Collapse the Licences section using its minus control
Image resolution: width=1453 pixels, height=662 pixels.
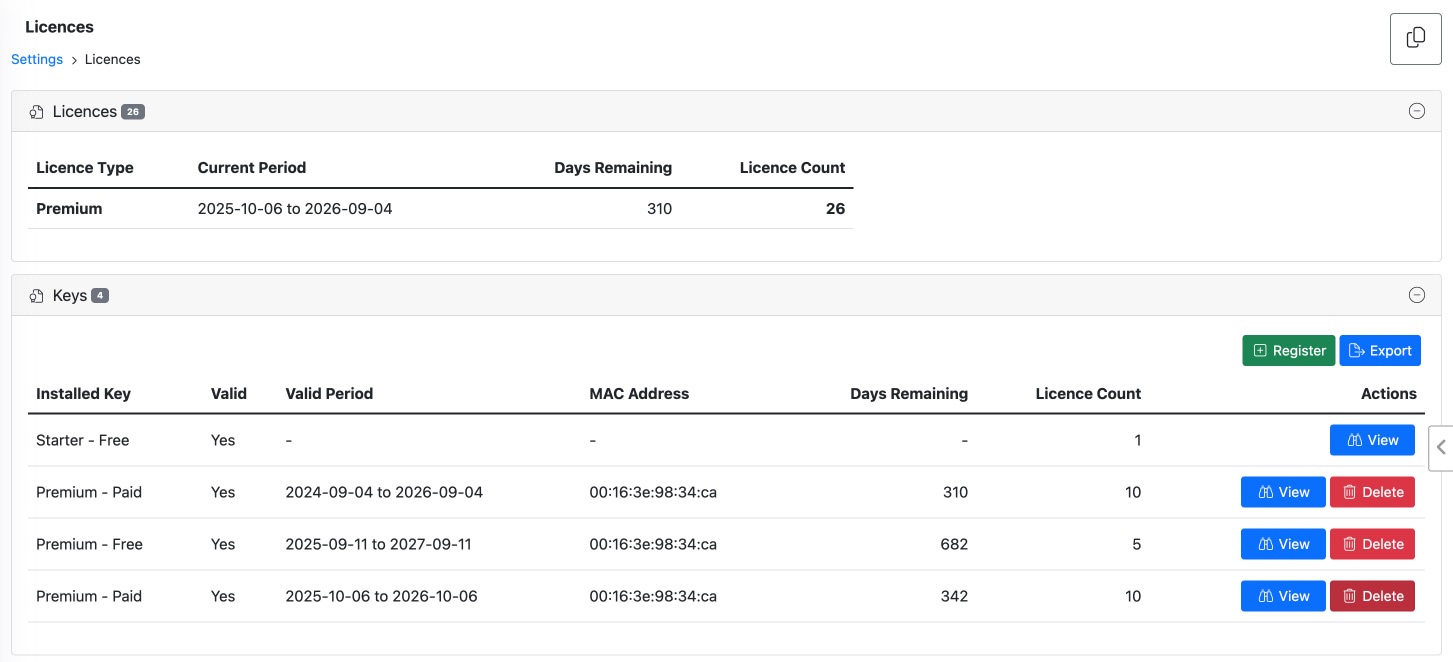click(1417, 111)
